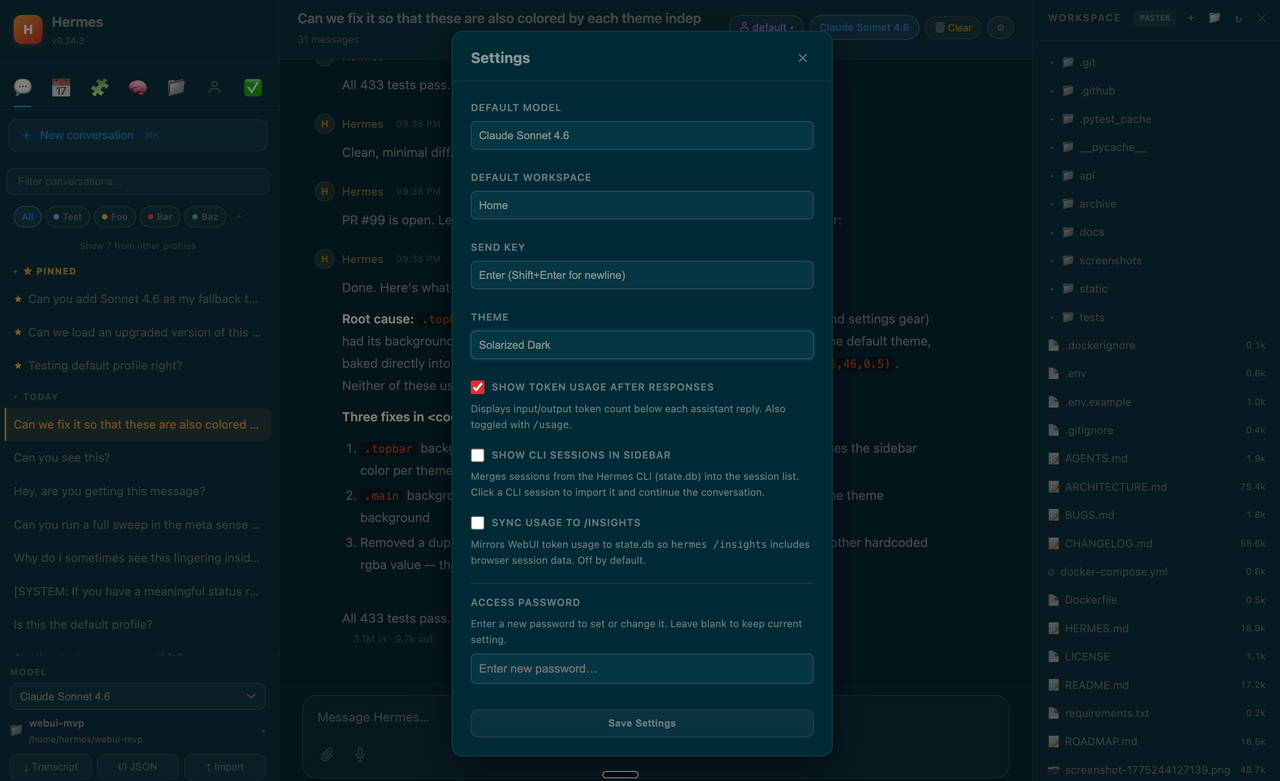The height and width of the screenshot is (781, 1280).
Task: Export conversation as JSON
Action: (x=138, y=767)
